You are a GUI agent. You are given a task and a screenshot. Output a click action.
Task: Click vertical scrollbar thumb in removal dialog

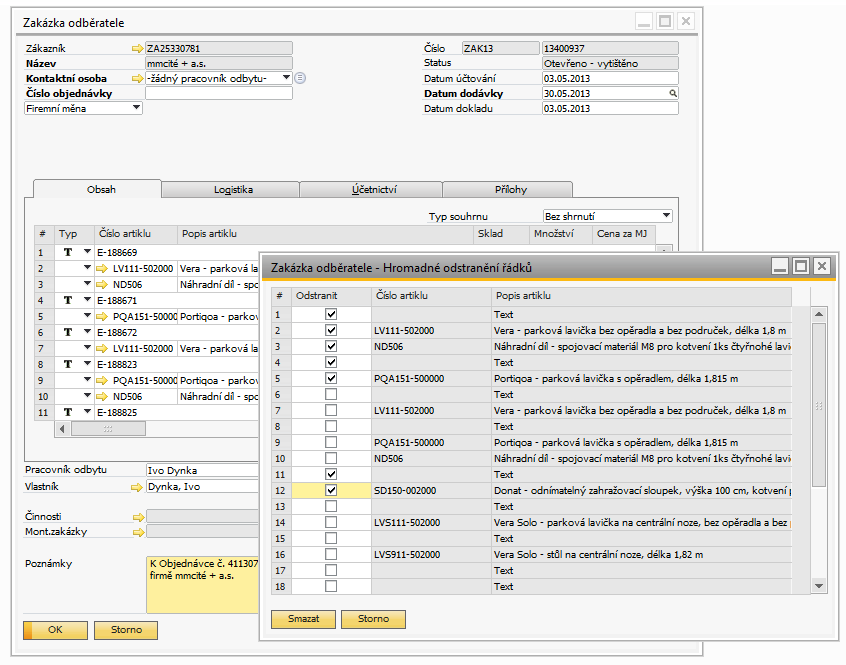point(819,405)
